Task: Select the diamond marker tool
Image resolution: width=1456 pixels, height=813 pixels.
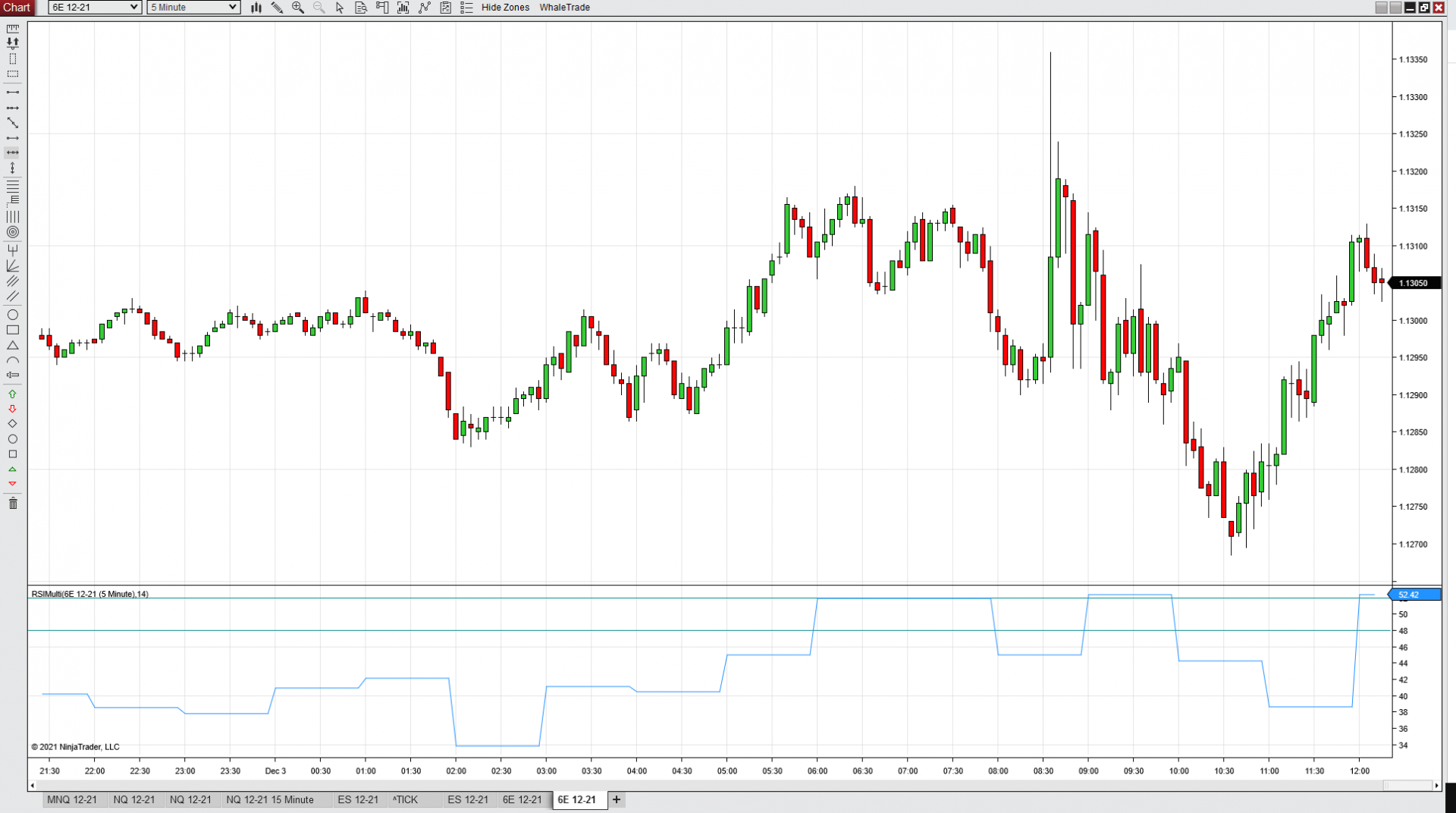Action: (x=13, y=423)
